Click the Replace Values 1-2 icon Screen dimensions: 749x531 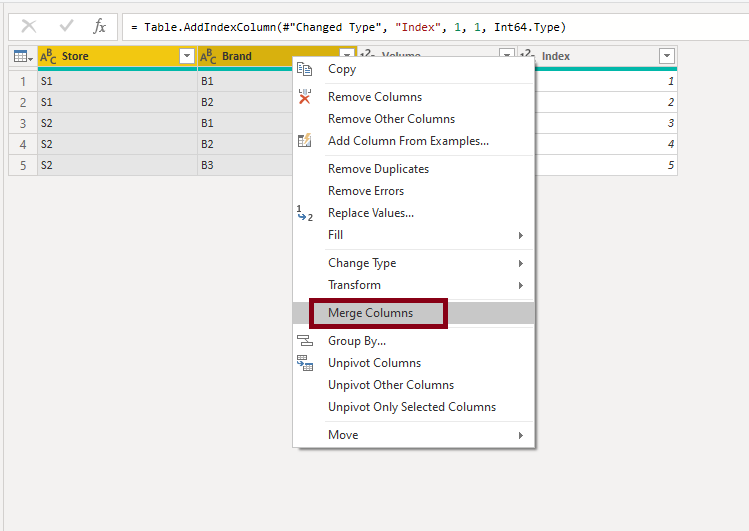coord(304,213)
